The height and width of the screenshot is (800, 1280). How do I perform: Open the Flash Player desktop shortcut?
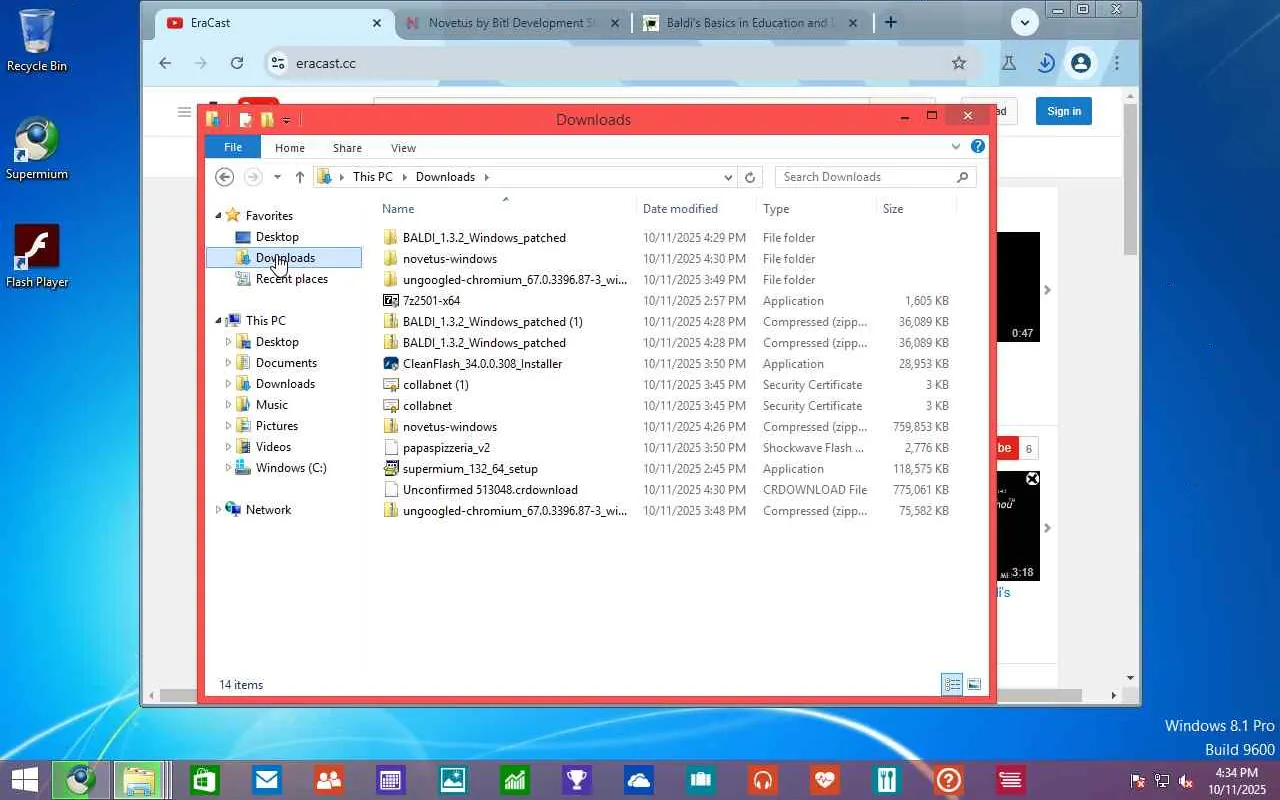pyautogui.click(x=37, y=257)
